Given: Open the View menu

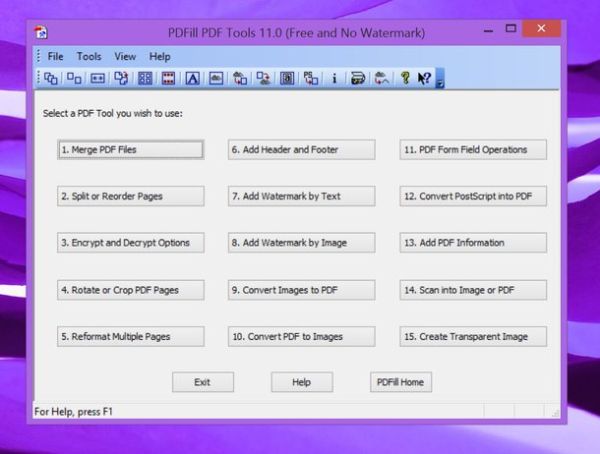Looking at the screenshot, I should [x=125, y=56].
